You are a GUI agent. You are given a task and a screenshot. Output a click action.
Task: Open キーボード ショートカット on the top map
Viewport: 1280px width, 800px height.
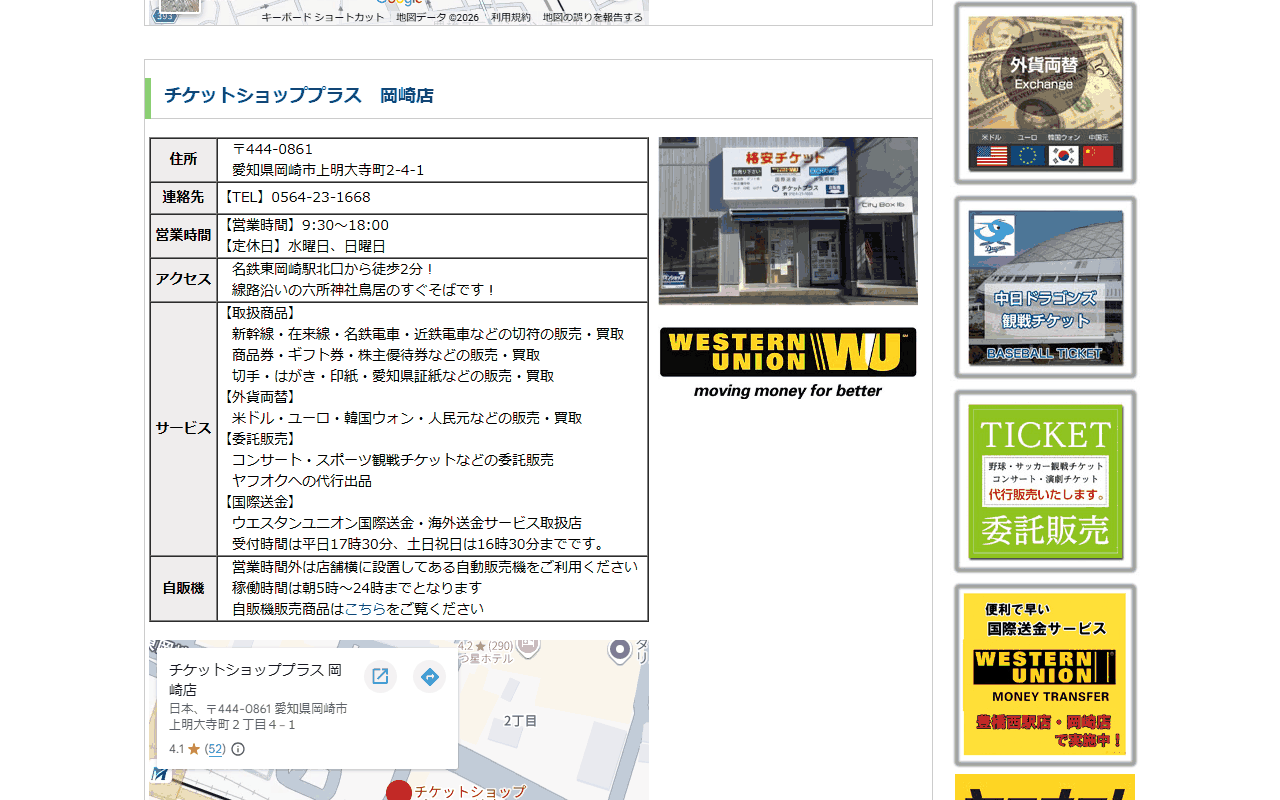(x=323, y=17)
